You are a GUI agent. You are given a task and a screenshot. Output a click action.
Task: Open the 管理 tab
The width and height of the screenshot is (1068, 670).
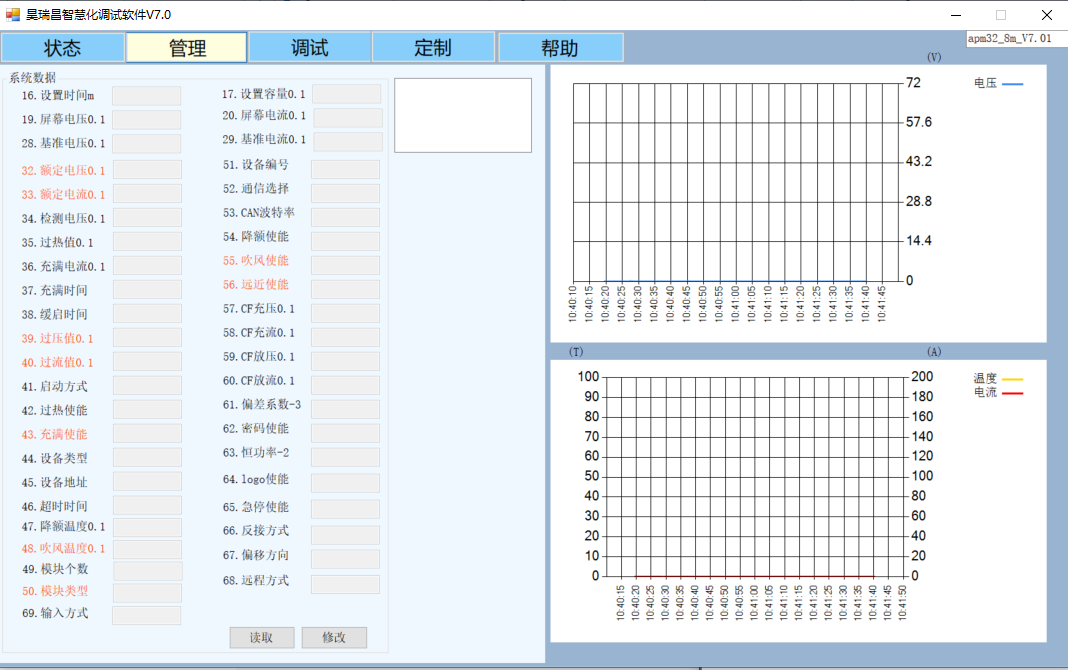point(187,48)
